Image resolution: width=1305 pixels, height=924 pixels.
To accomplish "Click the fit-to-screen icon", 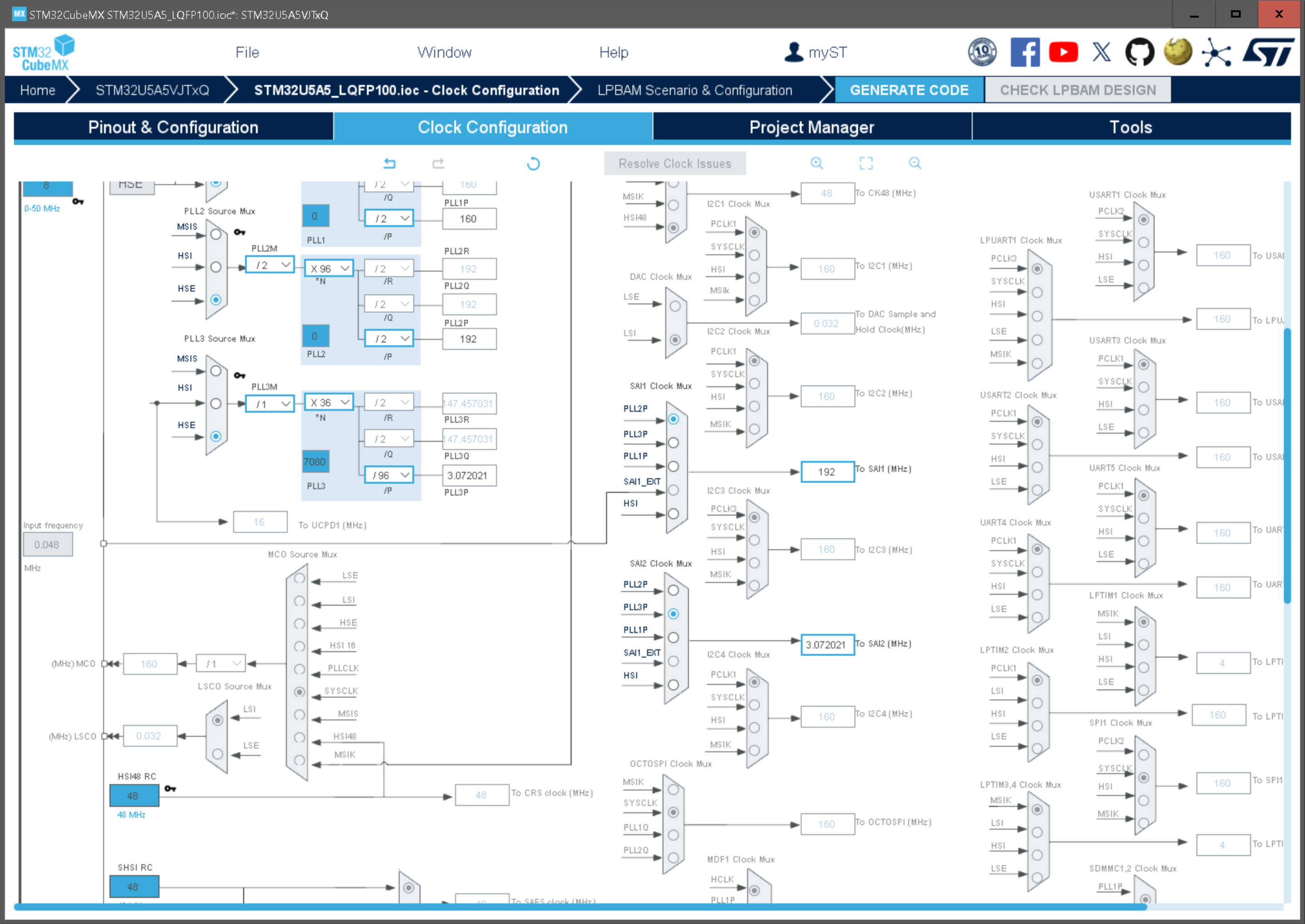I will point(866,163).
